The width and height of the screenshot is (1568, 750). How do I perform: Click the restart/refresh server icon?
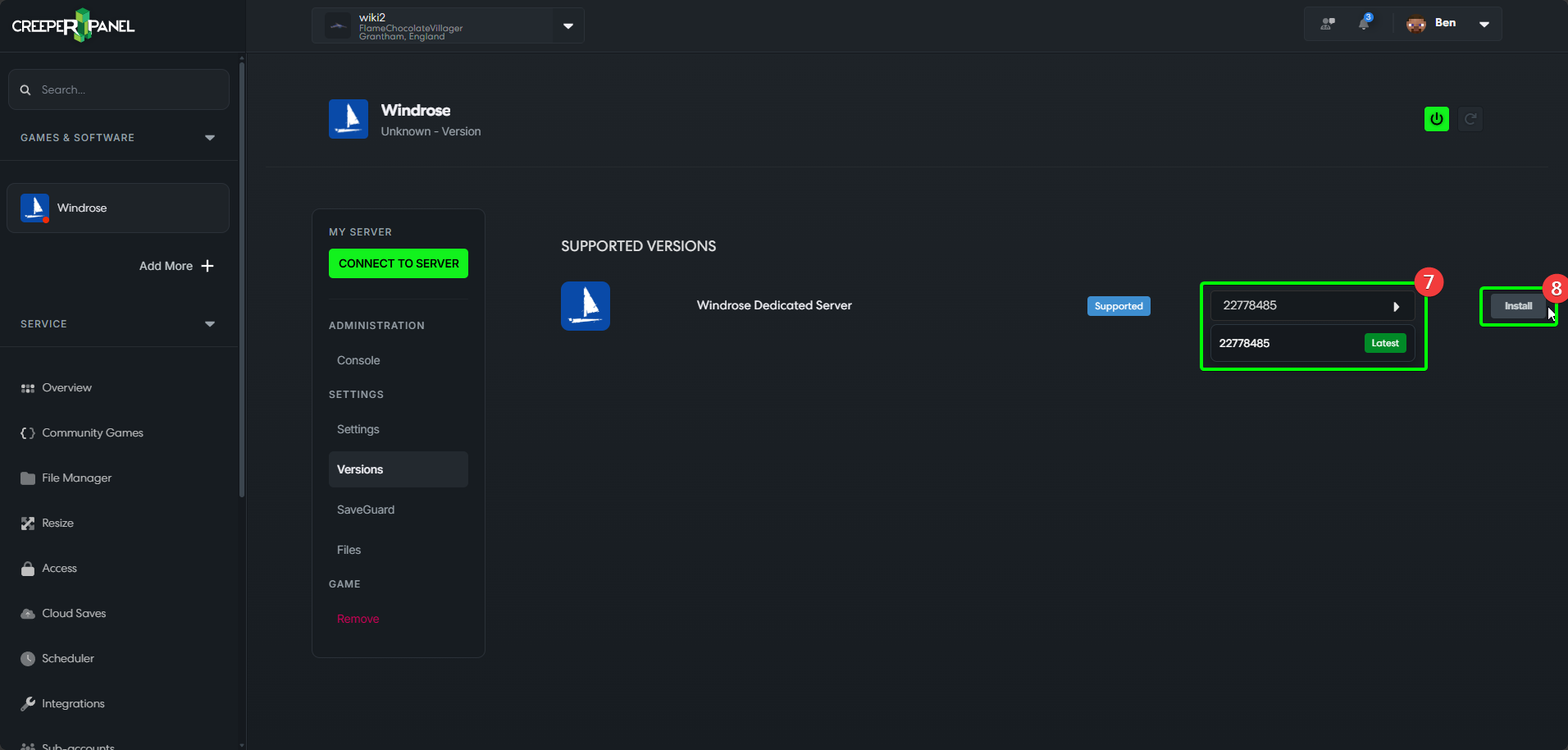(x=1470, y=118)
